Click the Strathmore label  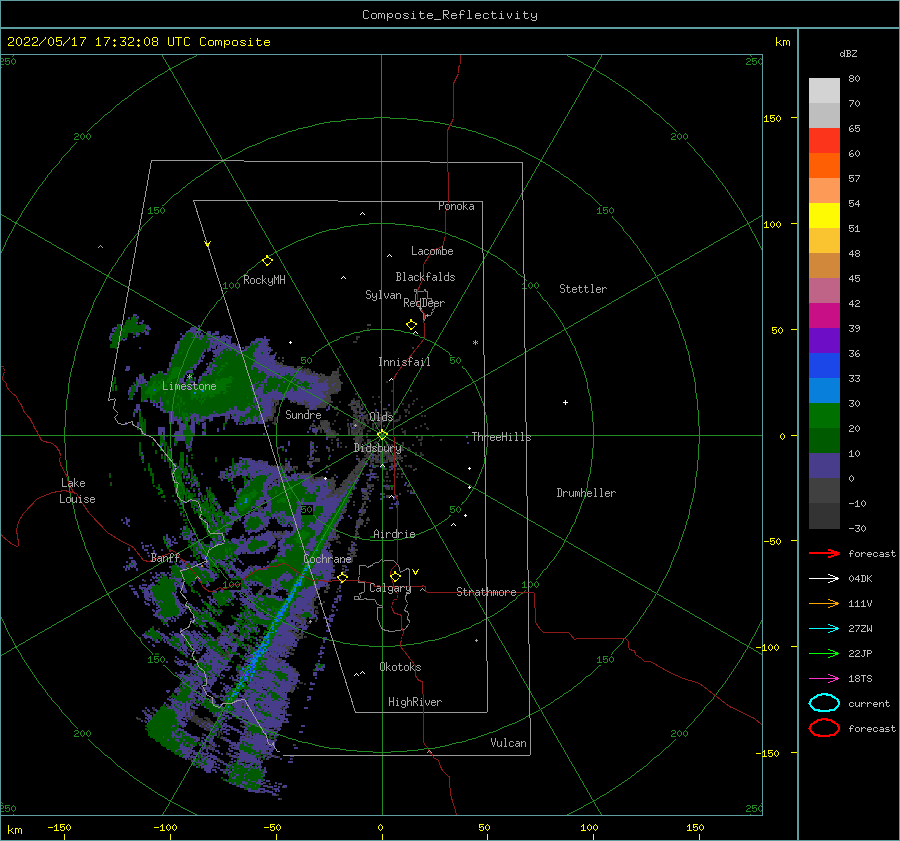[x=486, y=592]
